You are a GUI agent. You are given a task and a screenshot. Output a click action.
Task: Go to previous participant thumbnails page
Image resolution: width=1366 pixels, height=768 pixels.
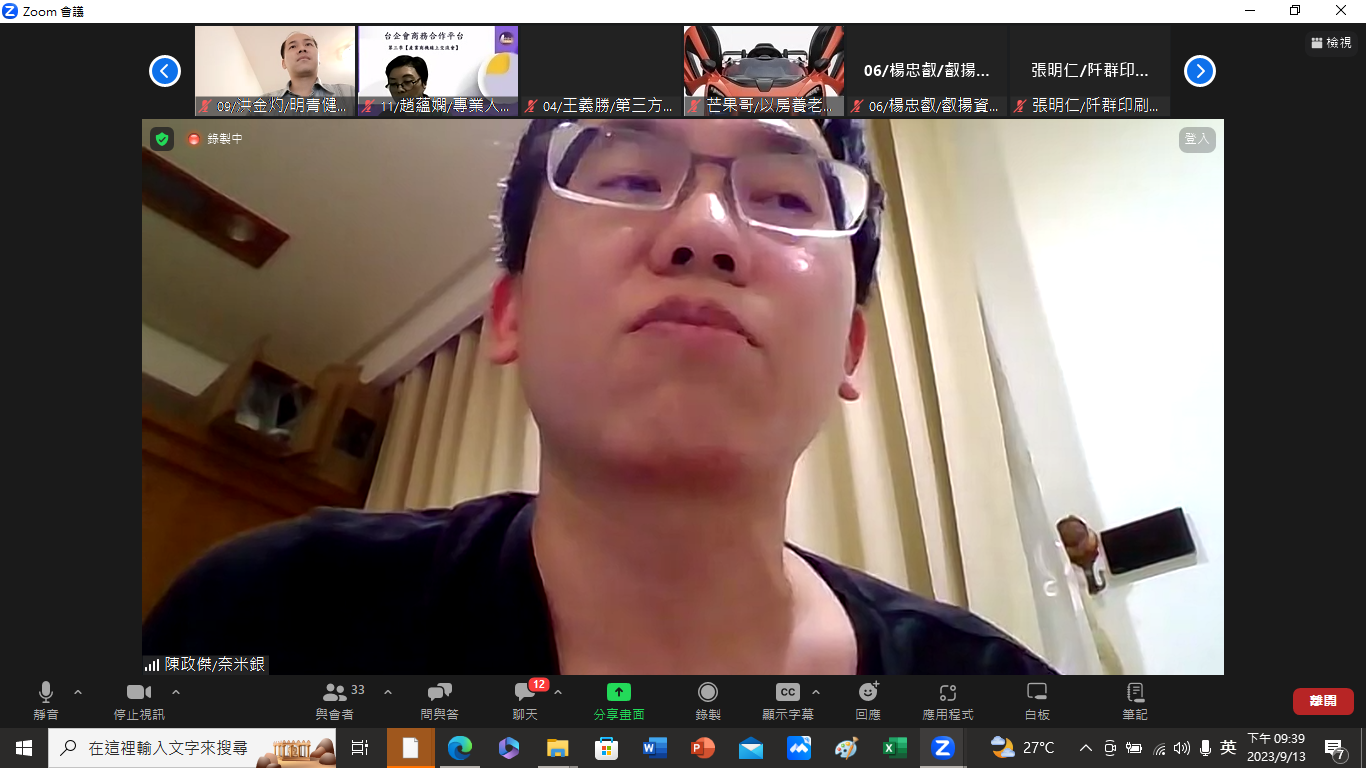(165, 71)
